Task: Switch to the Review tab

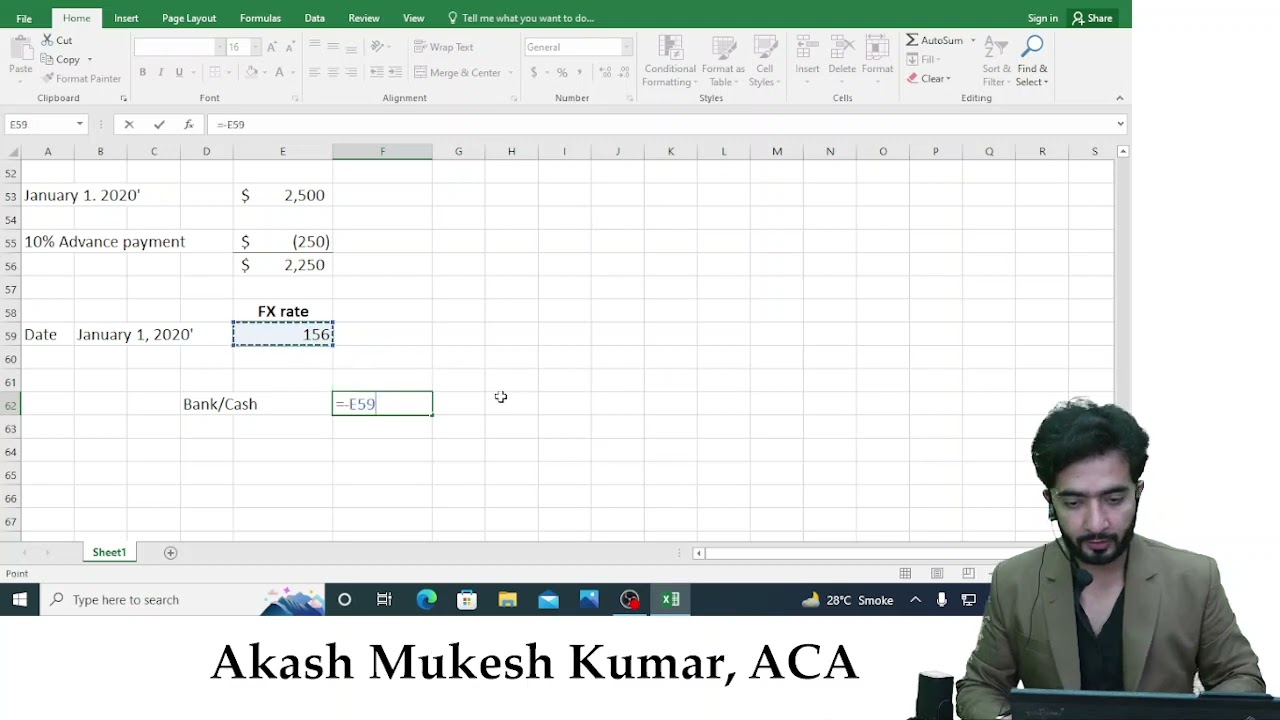Action: (364, 18)
